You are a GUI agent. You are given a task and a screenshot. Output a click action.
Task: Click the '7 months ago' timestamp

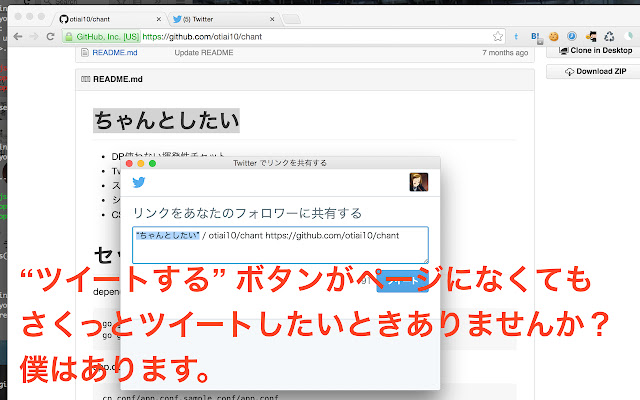coord(505,53)
